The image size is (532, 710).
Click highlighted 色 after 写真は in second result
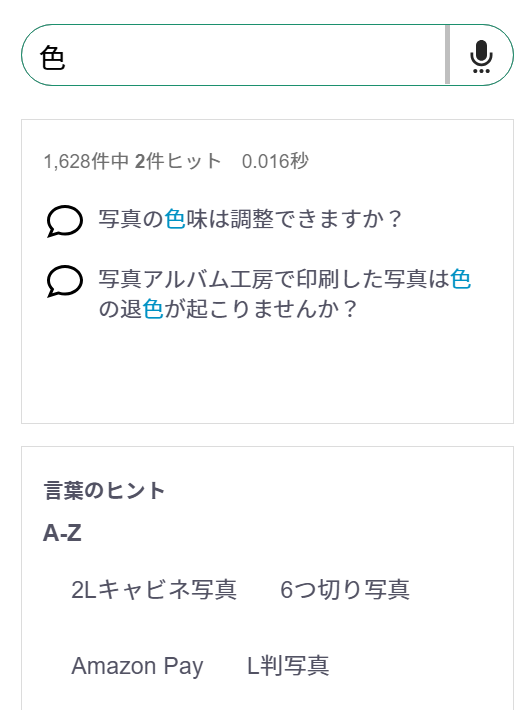pos(461,278)
